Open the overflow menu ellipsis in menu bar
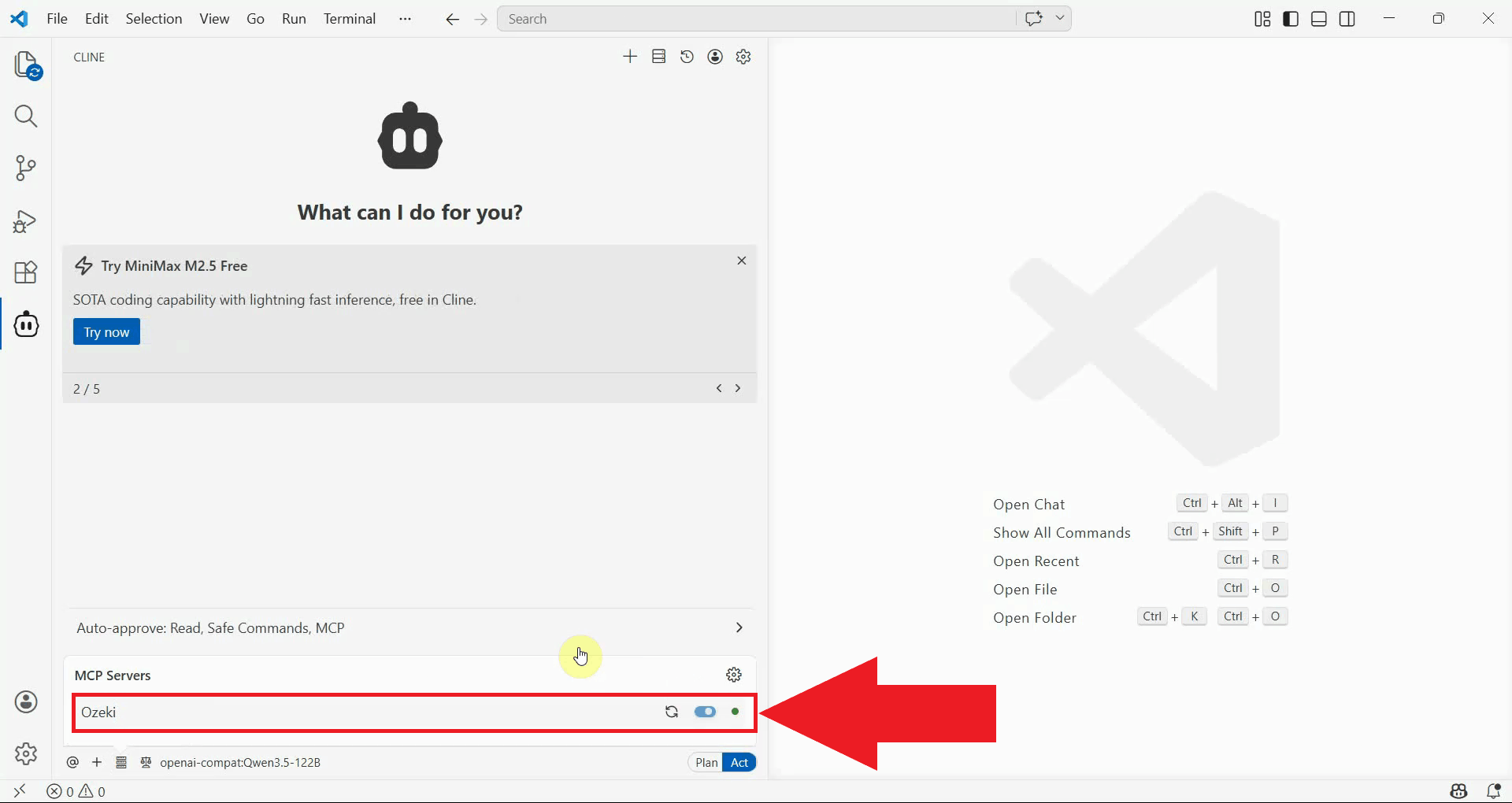Image resolution: width=1512 pixels, height=803 pixels. [405, 19]
